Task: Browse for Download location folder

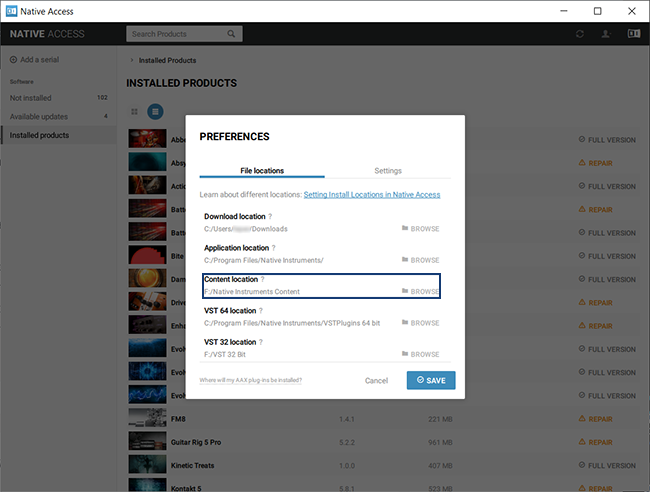Action: (x=420, y=229)
